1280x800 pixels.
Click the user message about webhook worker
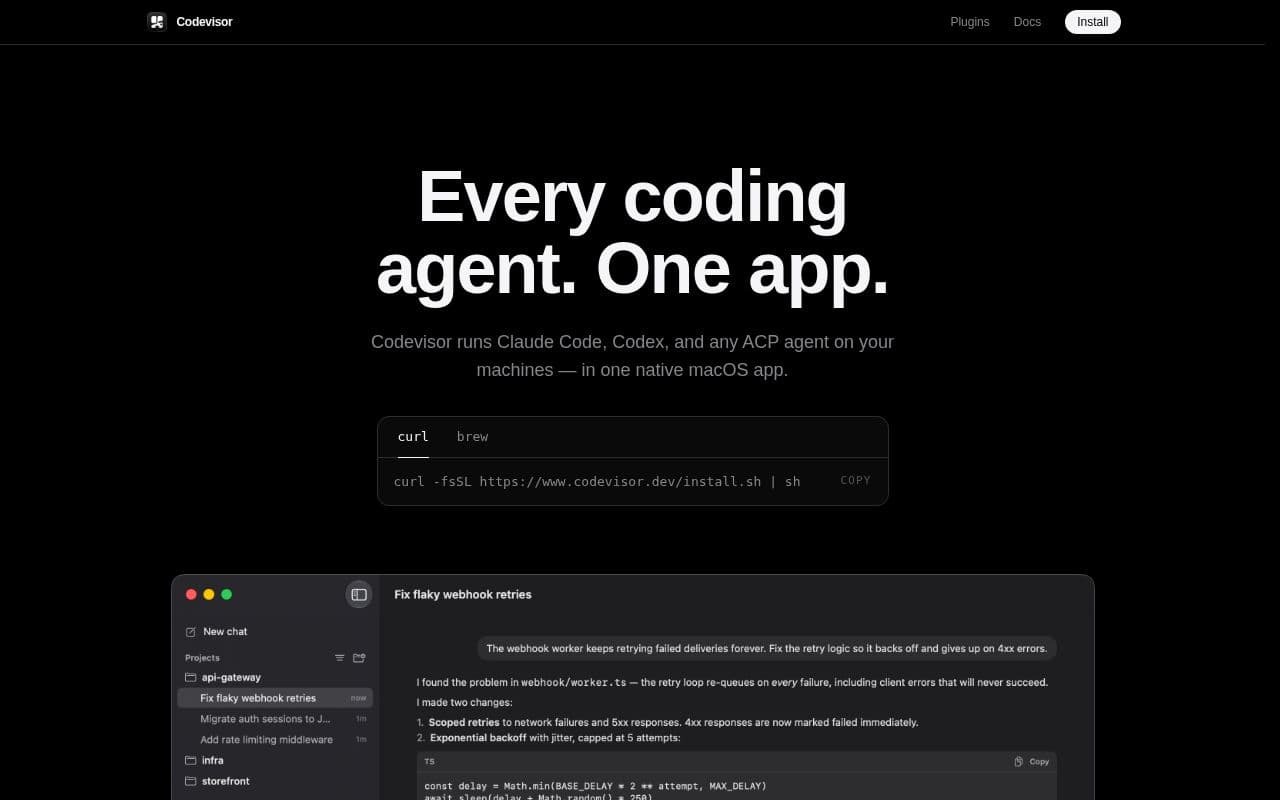pos(767,648)
